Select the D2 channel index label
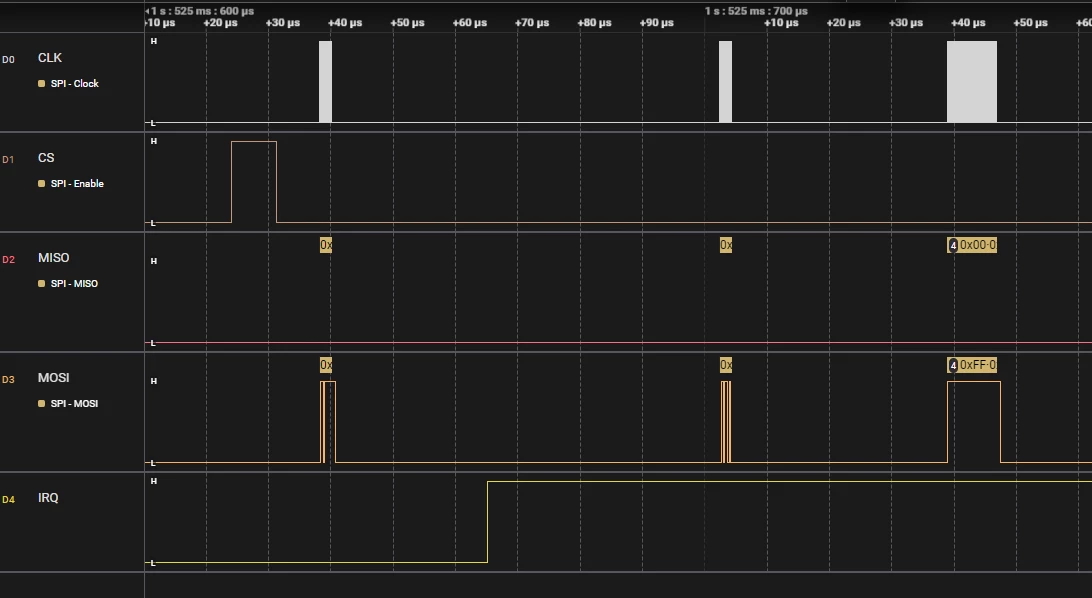Viewport: 1092px width, 598px height. [x=8, y=260]
